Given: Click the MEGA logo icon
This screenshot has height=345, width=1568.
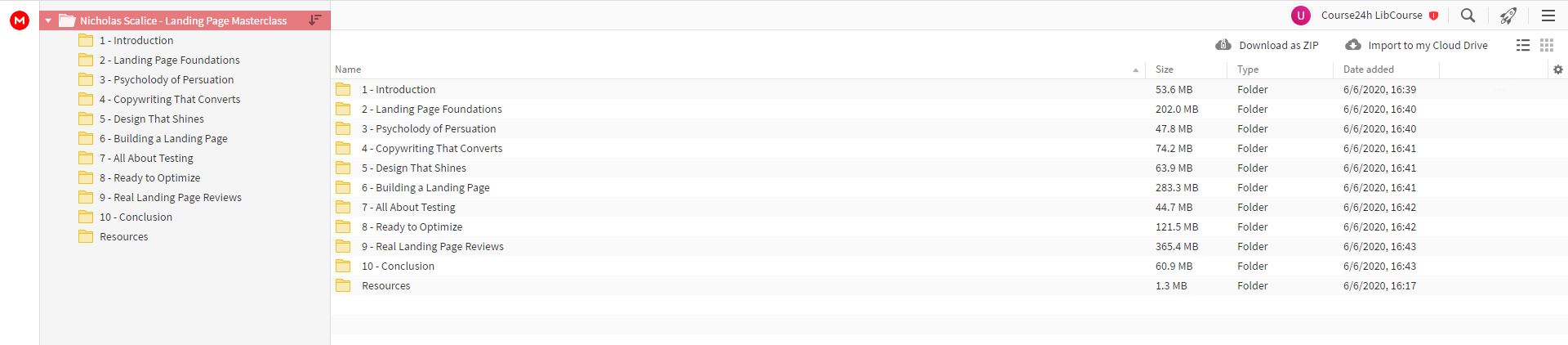Looking at the screenshot, I should (x=20, y=21).
